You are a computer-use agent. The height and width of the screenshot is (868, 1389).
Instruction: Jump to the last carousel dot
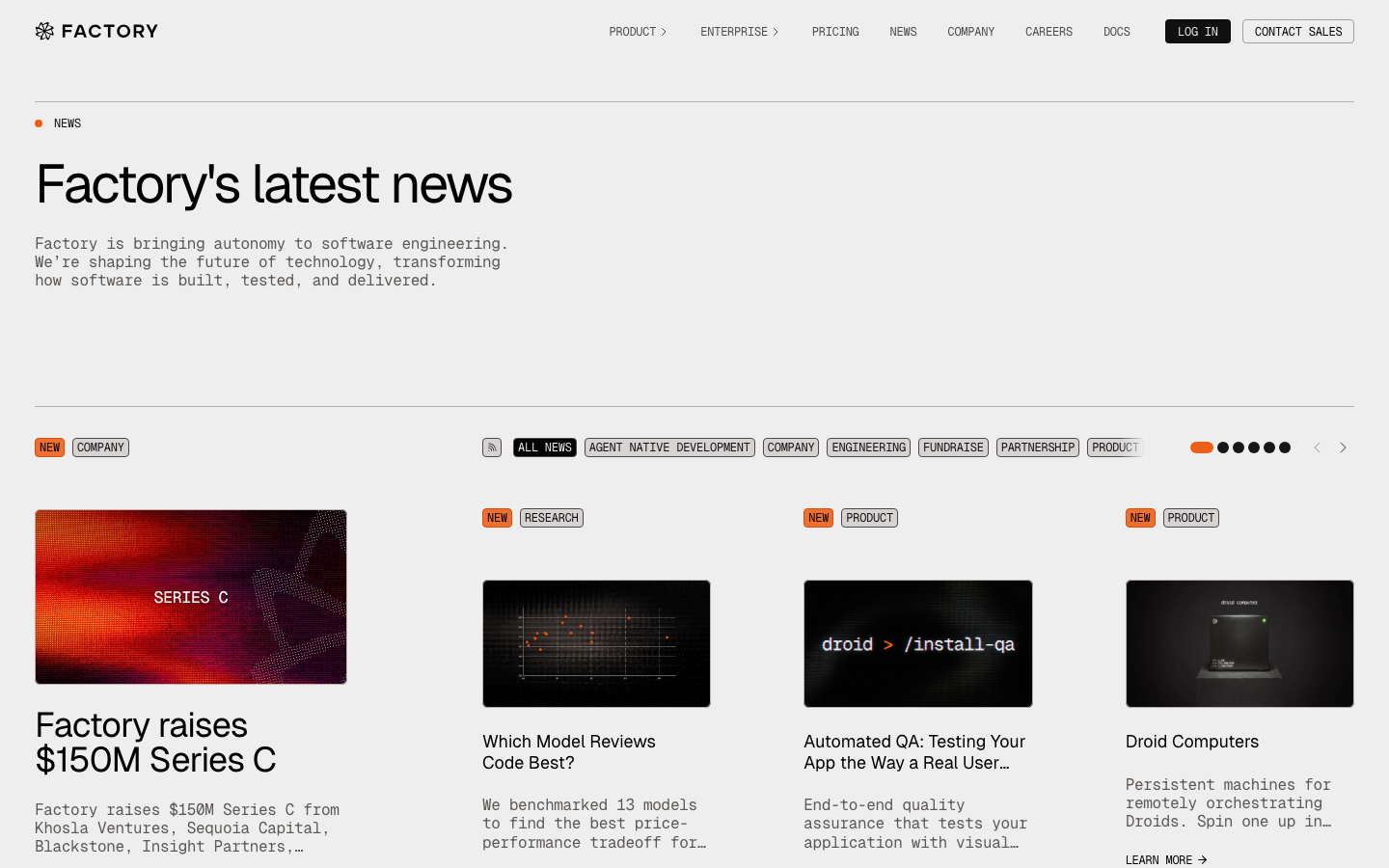pyautogui.click(x=1285, y=448)
